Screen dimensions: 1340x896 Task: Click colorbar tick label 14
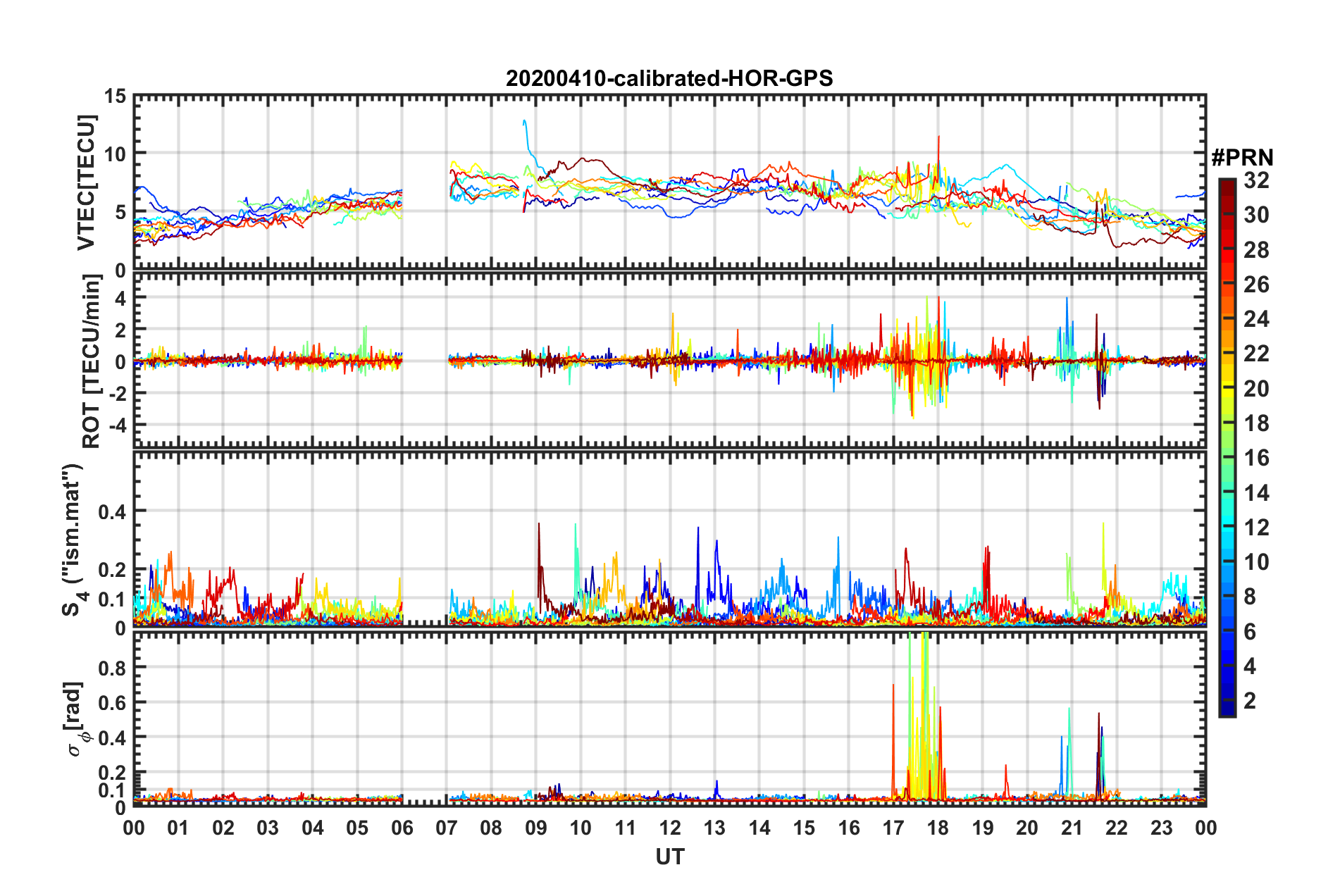[1256, 492]
